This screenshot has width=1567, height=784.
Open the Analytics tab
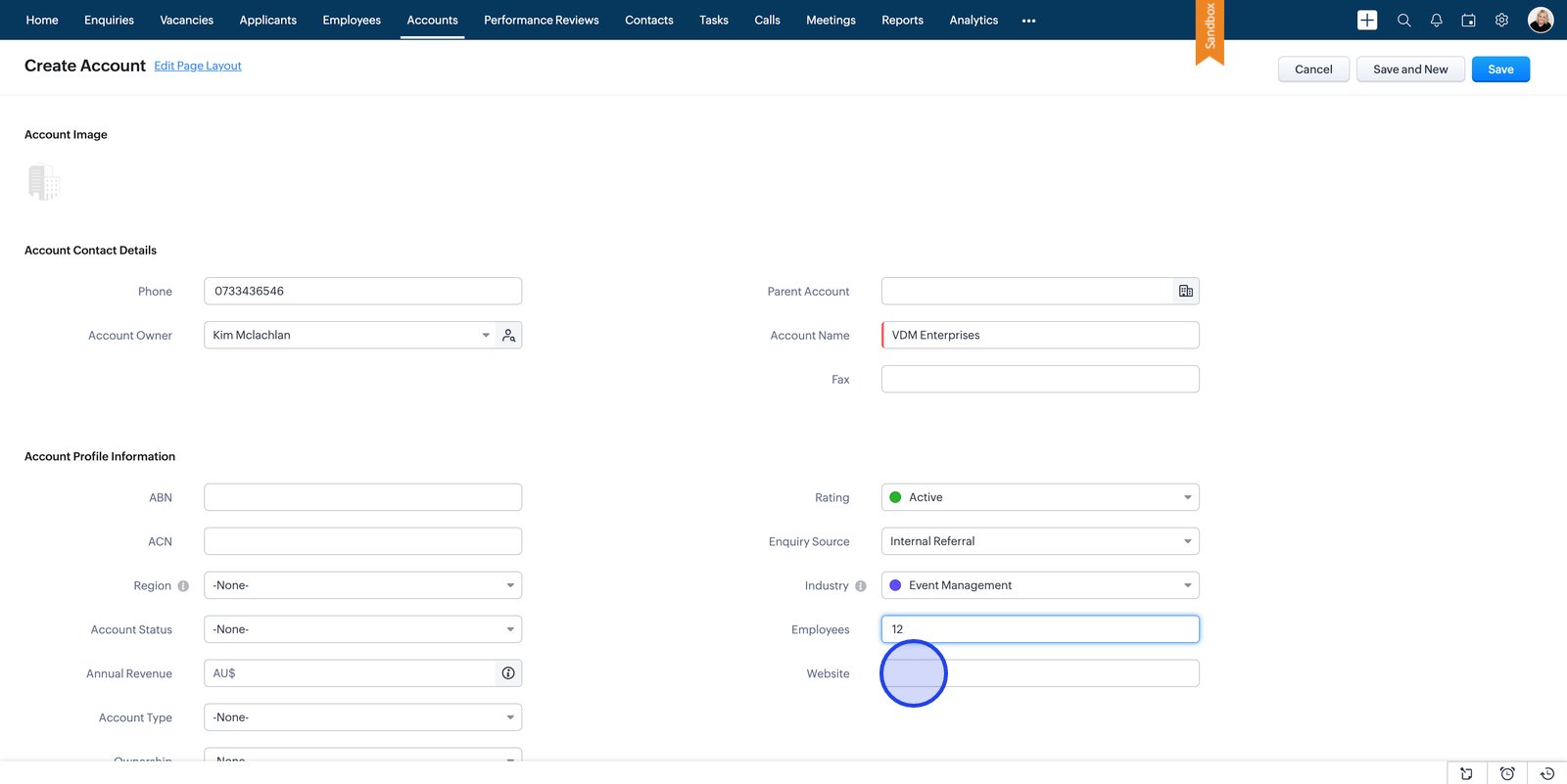tap(973, 20)
